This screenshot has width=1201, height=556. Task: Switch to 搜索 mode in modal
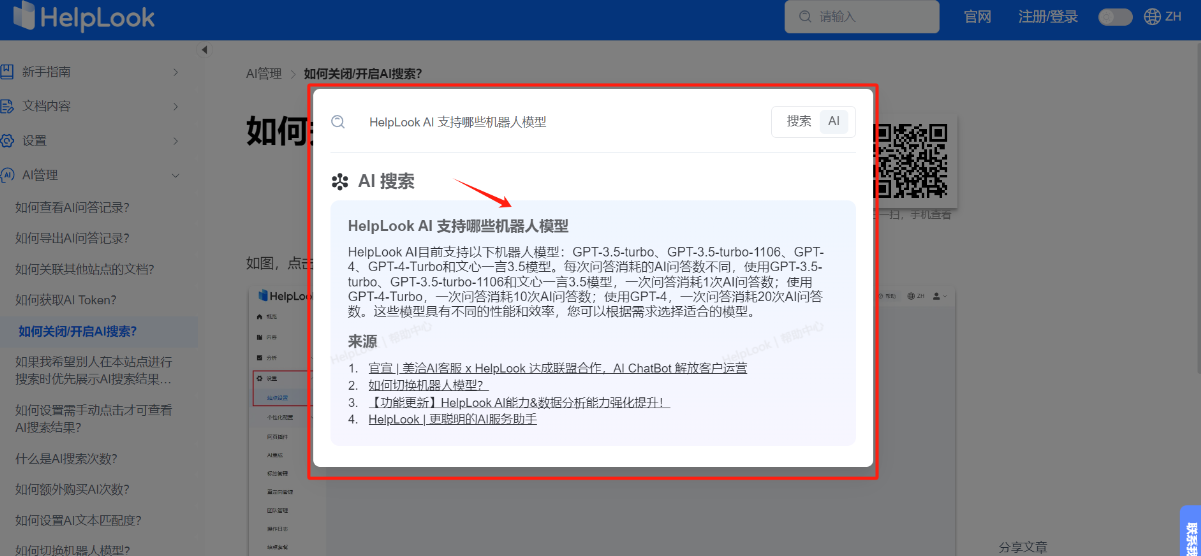799,121
